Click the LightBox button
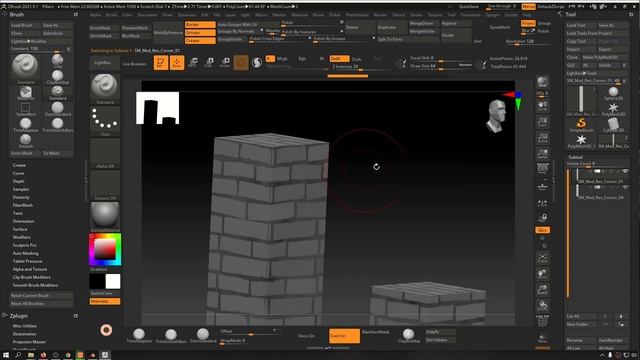This screenshot has height=360, width=640. pos(105,62)
